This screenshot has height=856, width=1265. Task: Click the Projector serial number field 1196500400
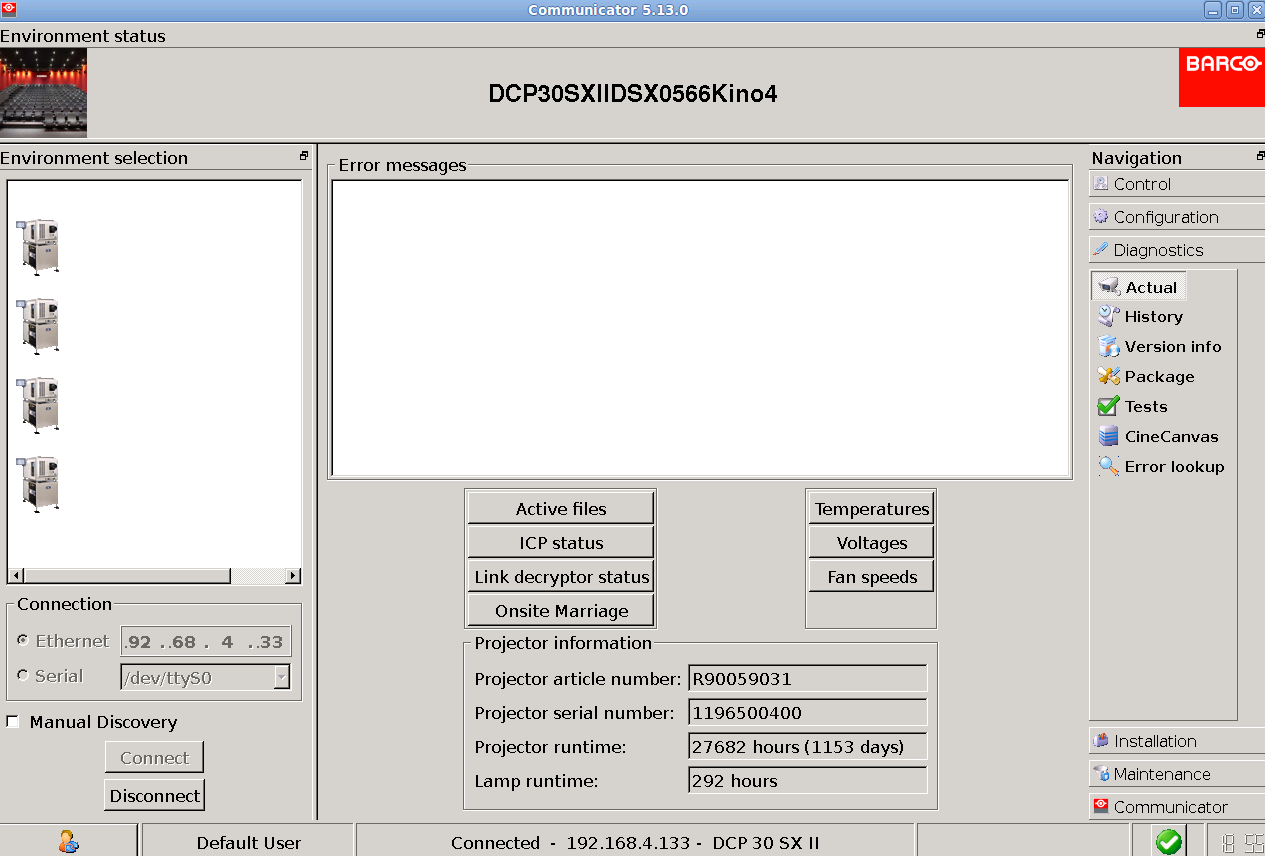pyautogui.click(x=808, y=713)
